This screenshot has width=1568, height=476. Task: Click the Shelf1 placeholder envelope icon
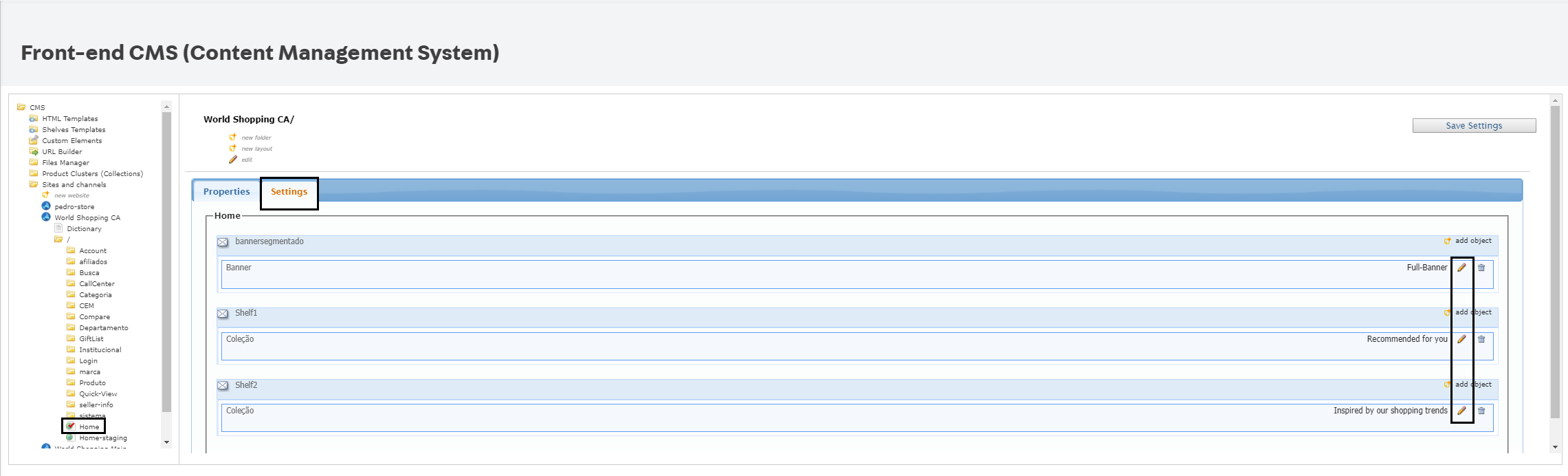223,314
